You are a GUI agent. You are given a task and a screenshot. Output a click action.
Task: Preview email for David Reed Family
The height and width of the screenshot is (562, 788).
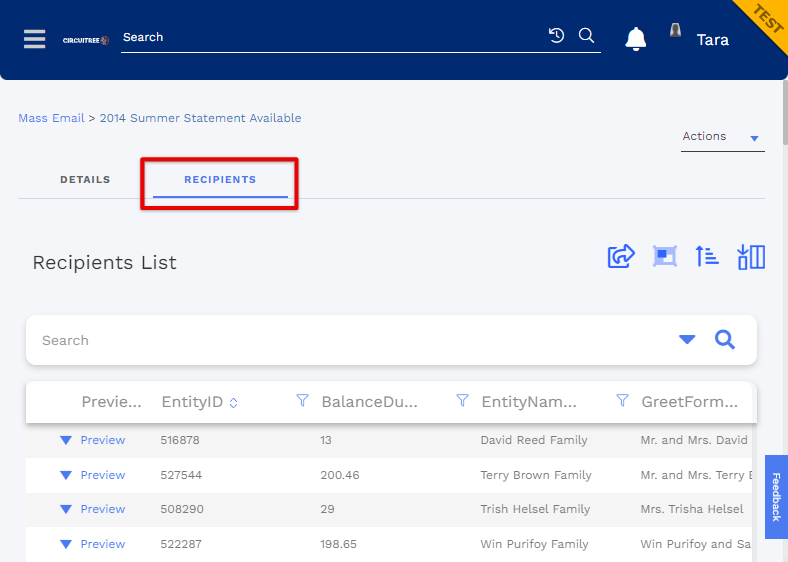(x=103, y=440)
